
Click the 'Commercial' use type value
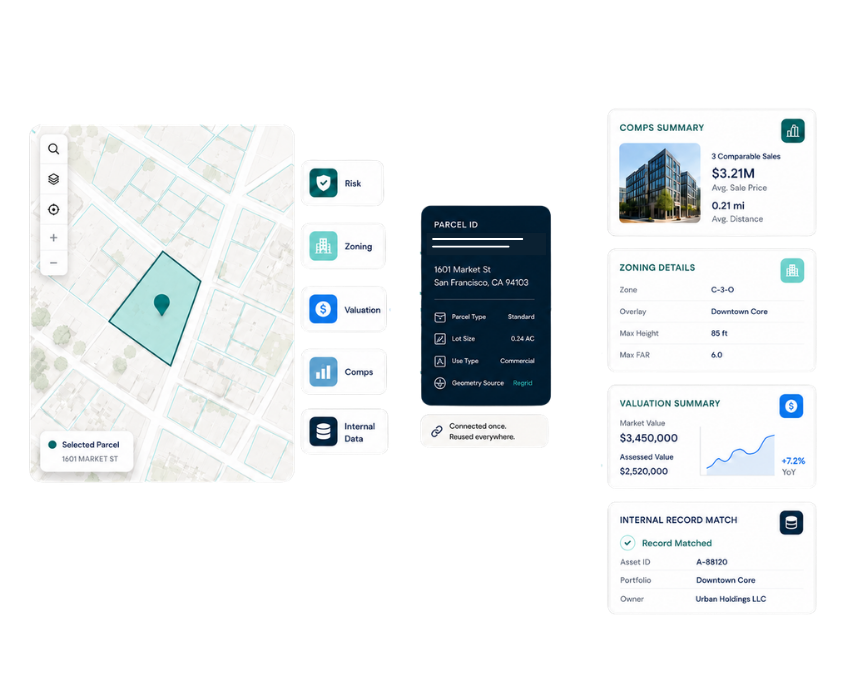tap(517, 361)
